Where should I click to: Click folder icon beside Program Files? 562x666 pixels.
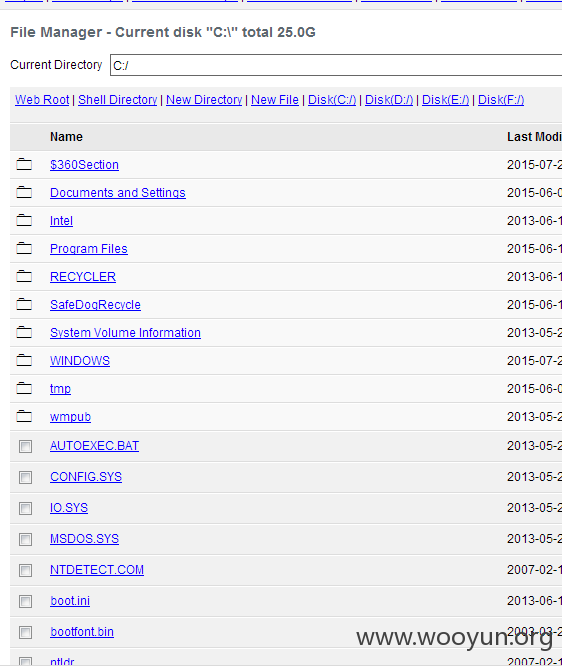tap(24, 248)
